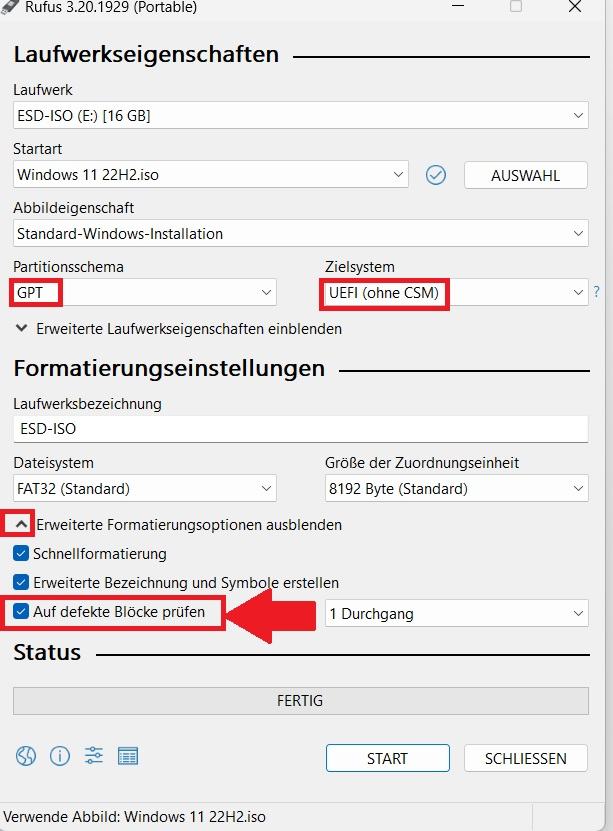Screen dimensions: 613x831
Task: Click the Rufus USB icon in title bar
Action: [10, 7]
